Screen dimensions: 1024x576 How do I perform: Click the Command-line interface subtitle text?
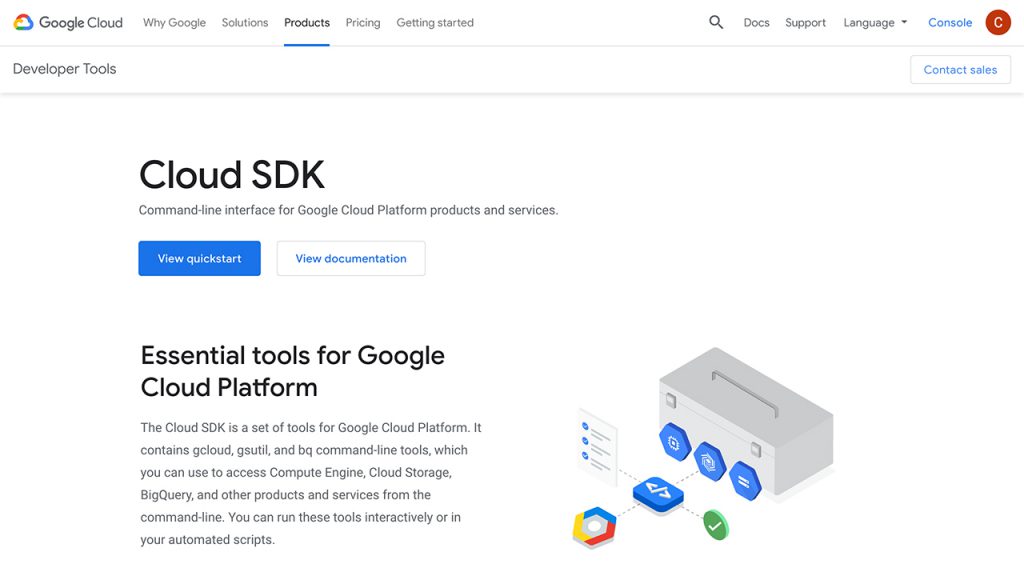[x=348, y=210]
